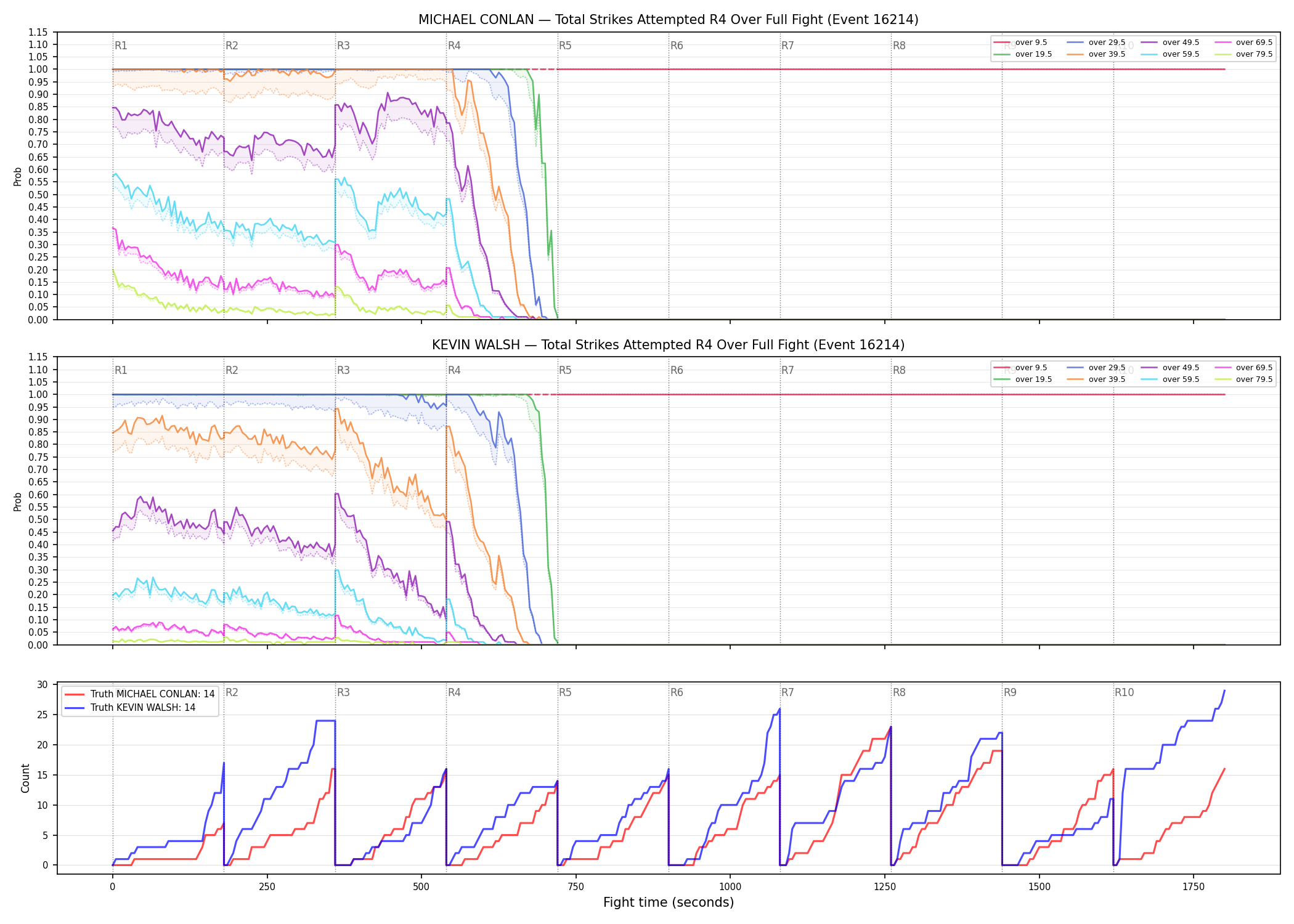Click the 'Truth MICHAEL CONLAN: 14' legend entry

(139, 694)
